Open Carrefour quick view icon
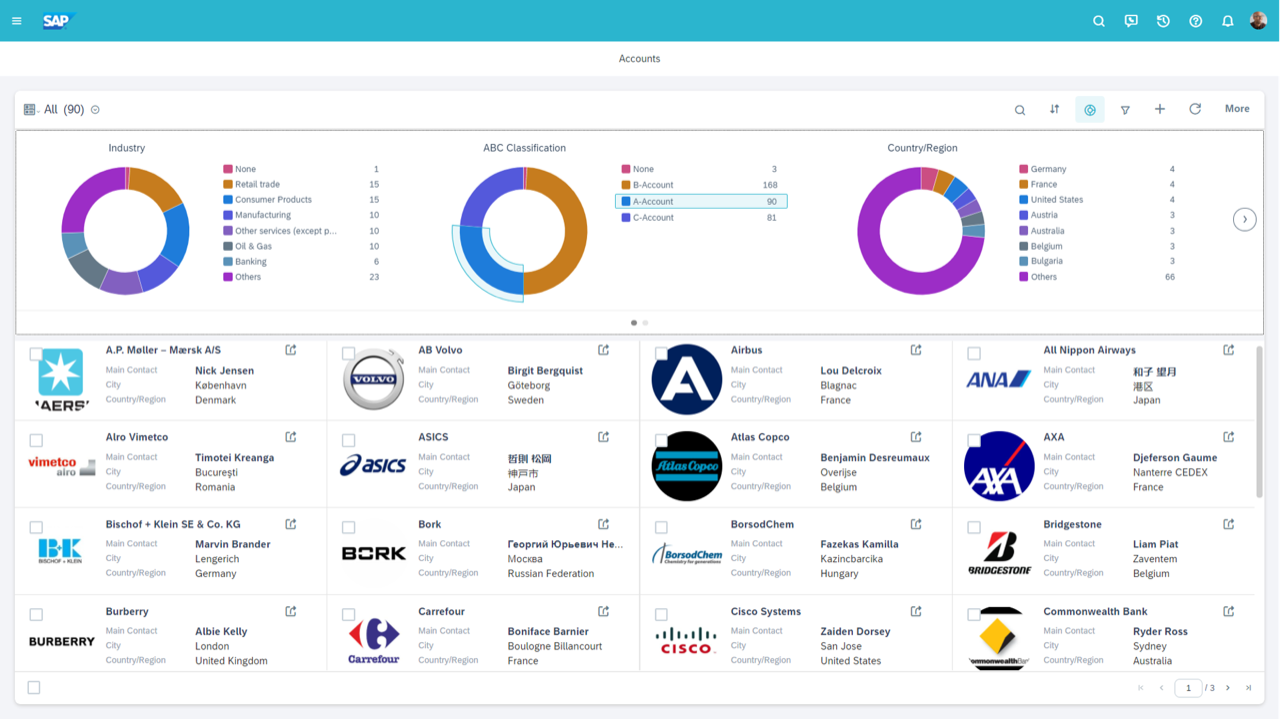 [x=604, y=611]
